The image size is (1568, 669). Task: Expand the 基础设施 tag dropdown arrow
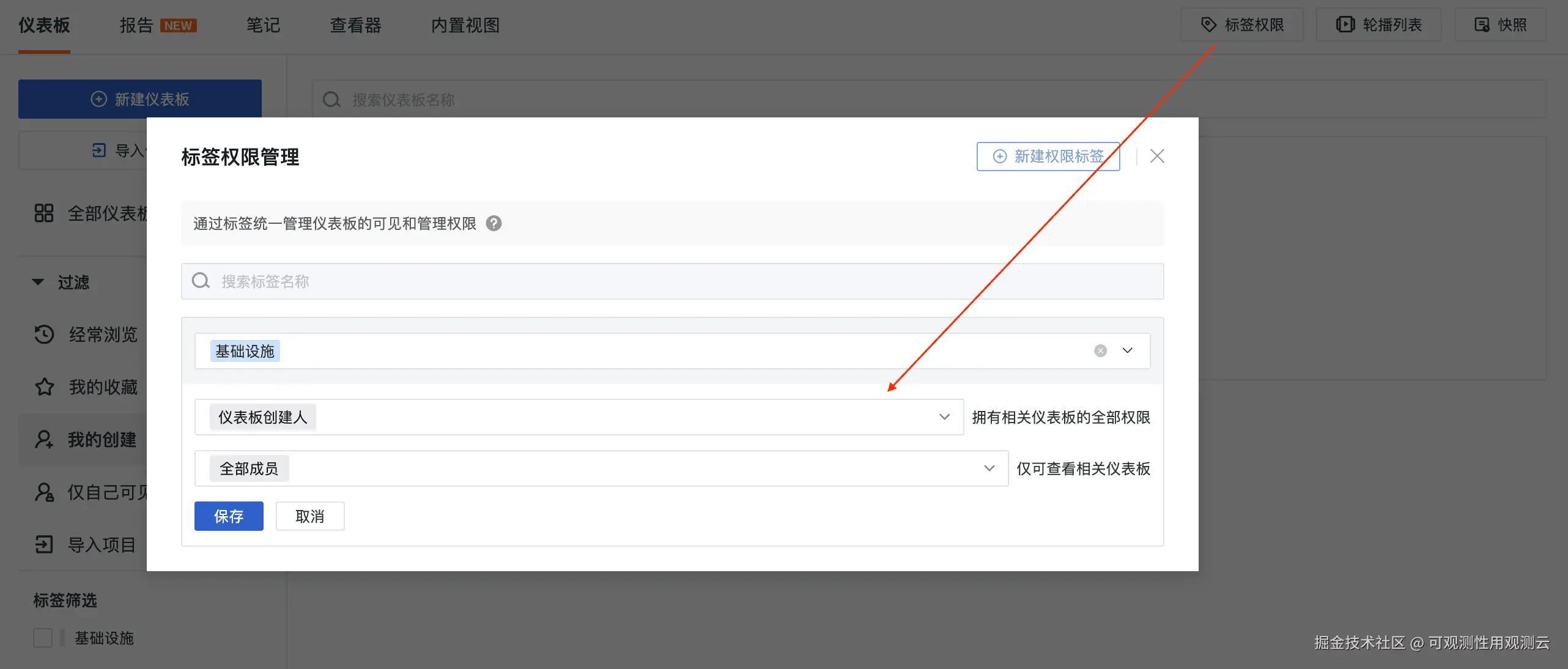(1127, 351)
